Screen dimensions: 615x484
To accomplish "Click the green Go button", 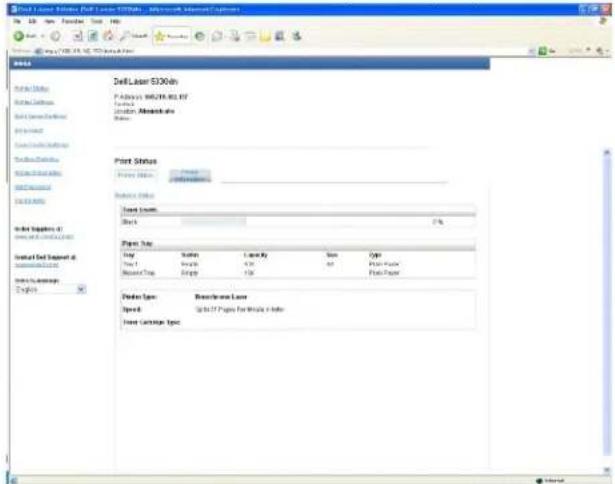I will (x=548, y=51).
